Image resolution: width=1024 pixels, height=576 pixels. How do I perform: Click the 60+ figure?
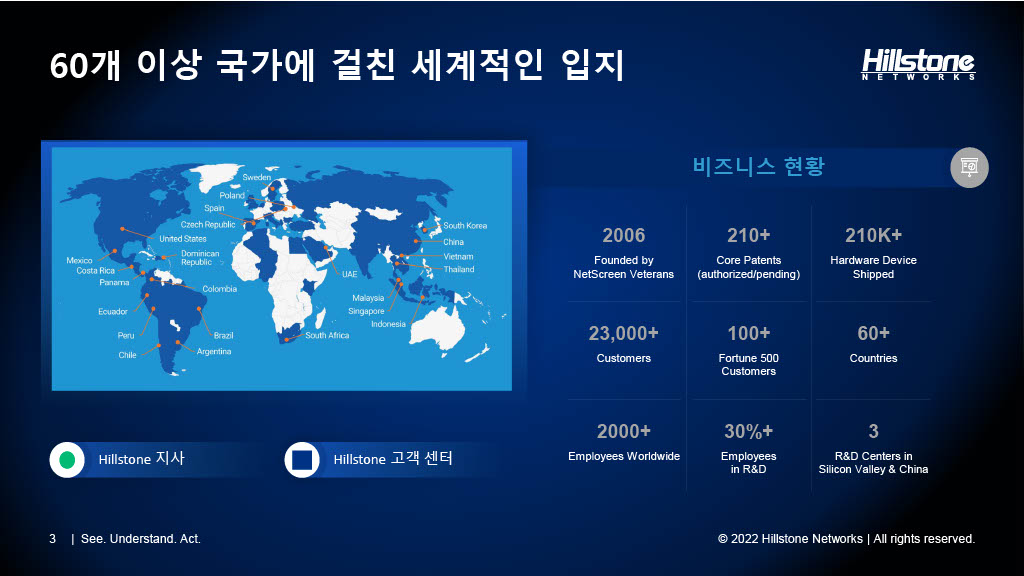873,333
